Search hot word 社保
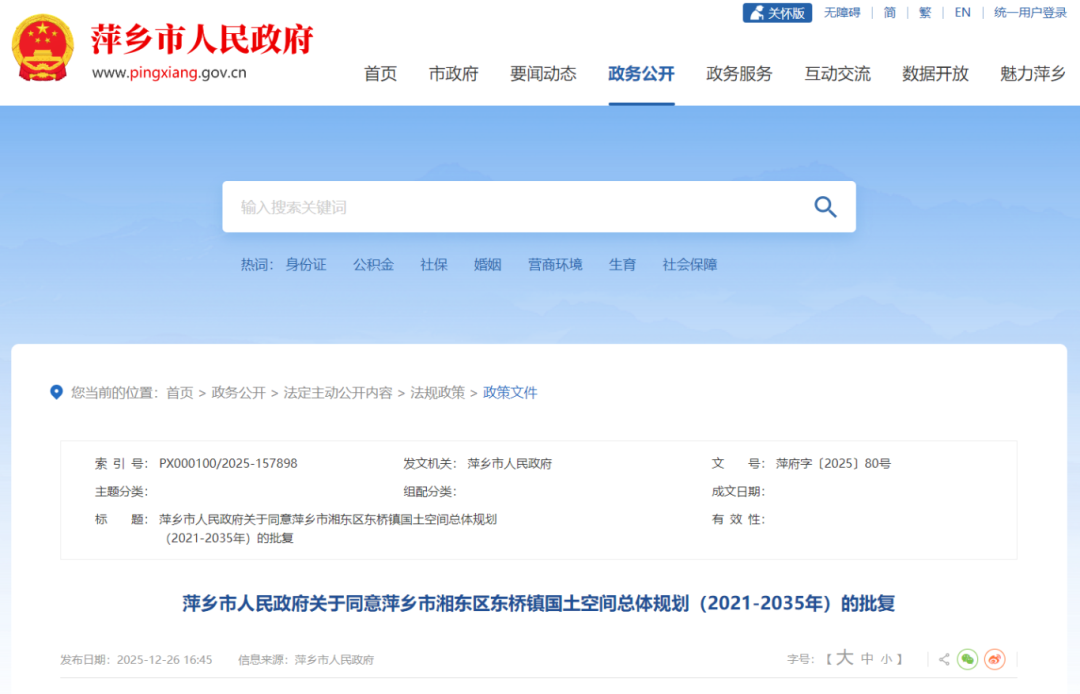1080x694 pixels. pyautogui.click(x=434, y=264)
